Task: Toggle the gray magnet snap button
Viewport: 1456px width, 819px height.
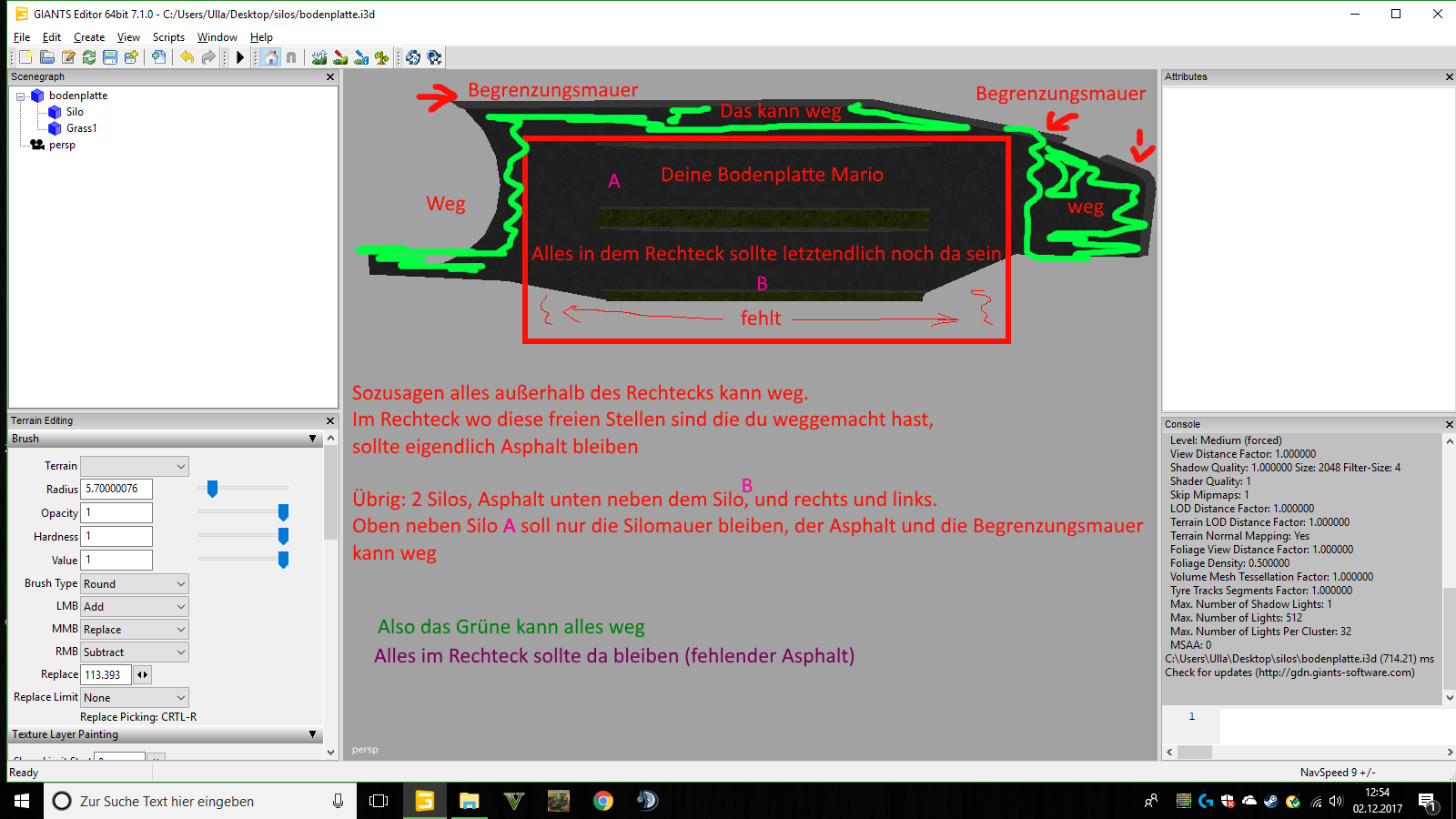Action: click(291, 57)
